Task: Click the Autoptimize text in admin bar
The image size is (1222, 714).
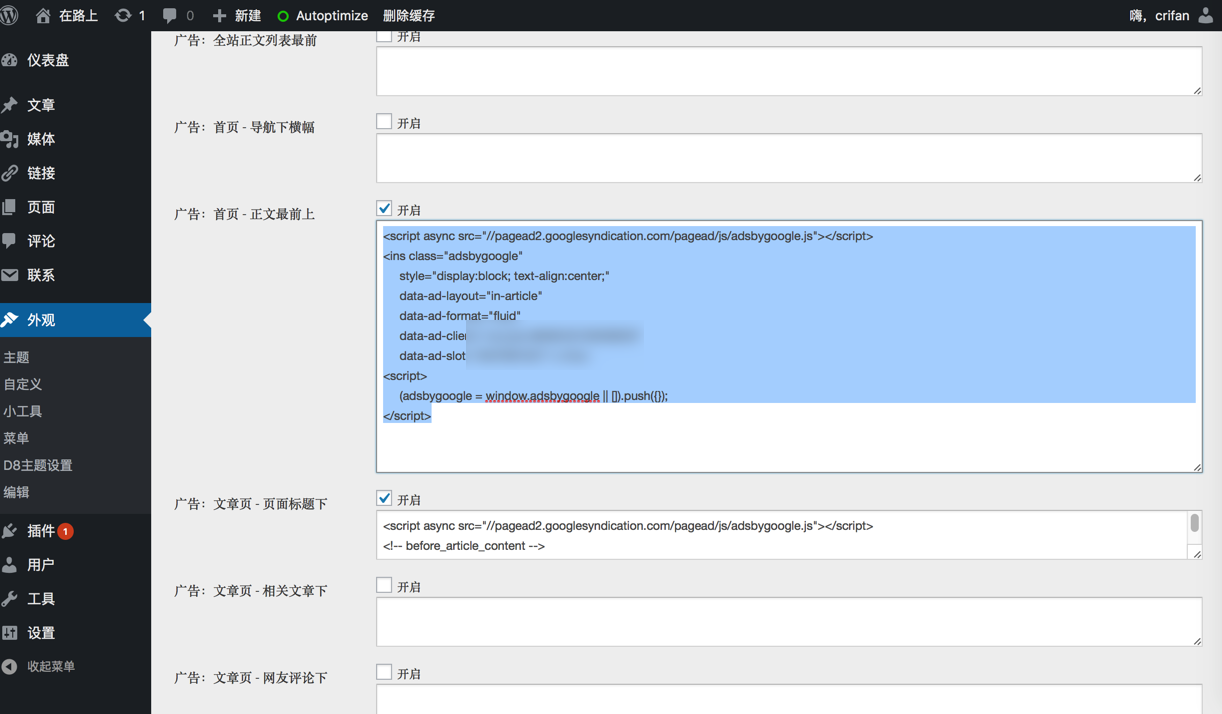Action: tap(332, 15)
